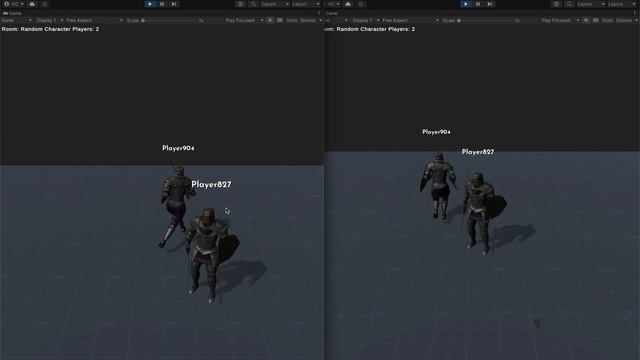Click Step button in left Unity editor
This screenshot has height=360, width=640.
point(174,4)
